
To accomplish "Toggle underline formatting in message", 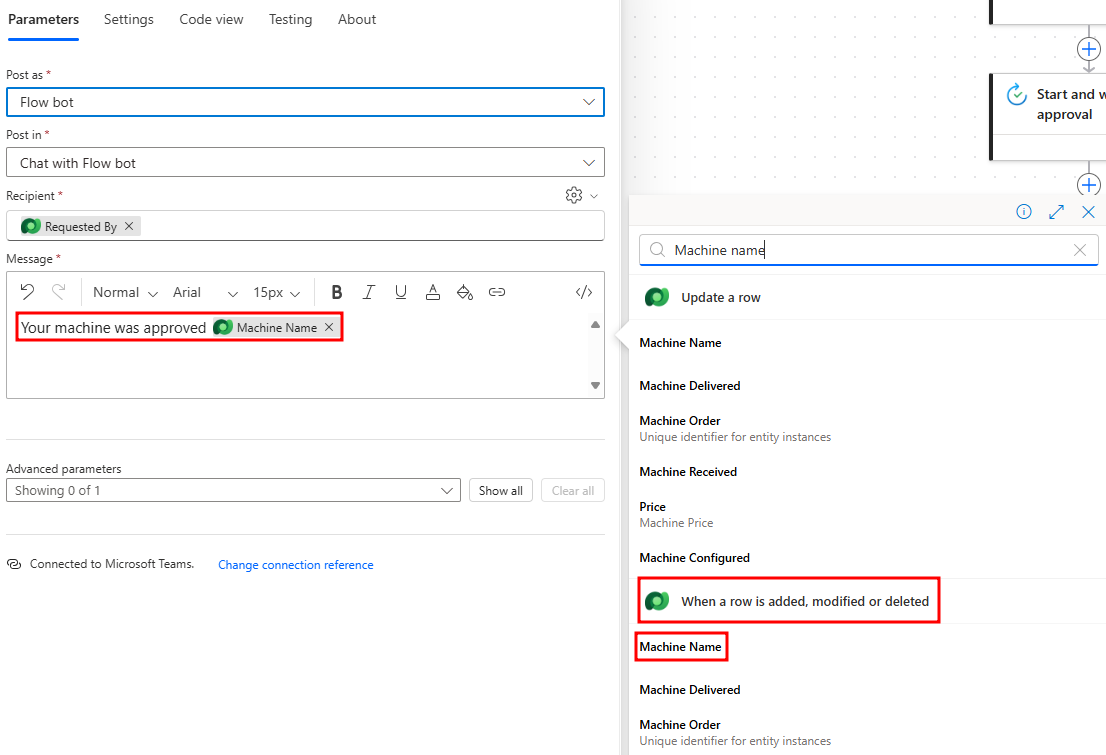I will tap(401, 292).
